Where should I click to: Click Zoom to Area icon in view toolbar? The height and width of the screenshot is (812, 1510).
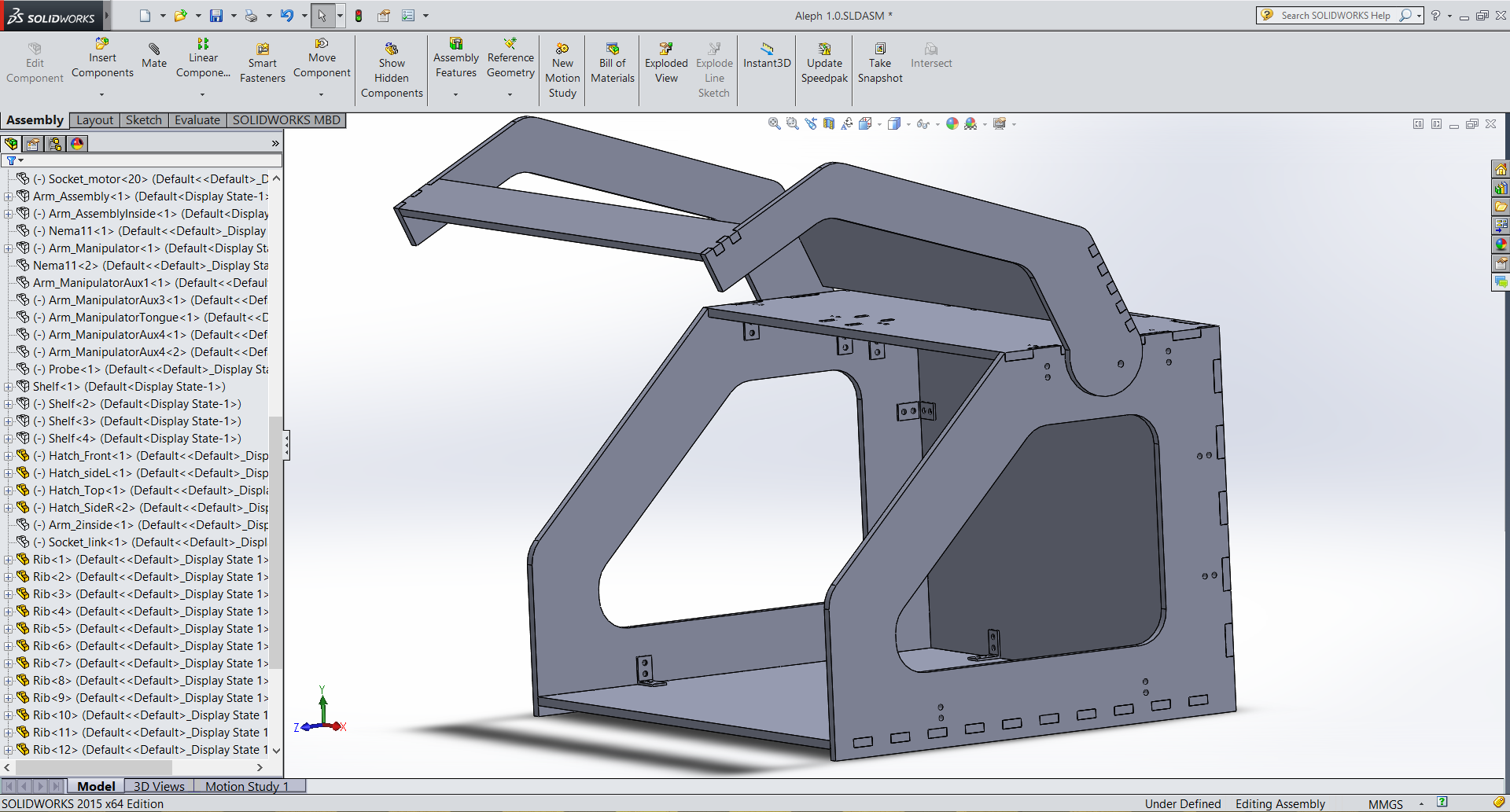click(x=793, y=123)
